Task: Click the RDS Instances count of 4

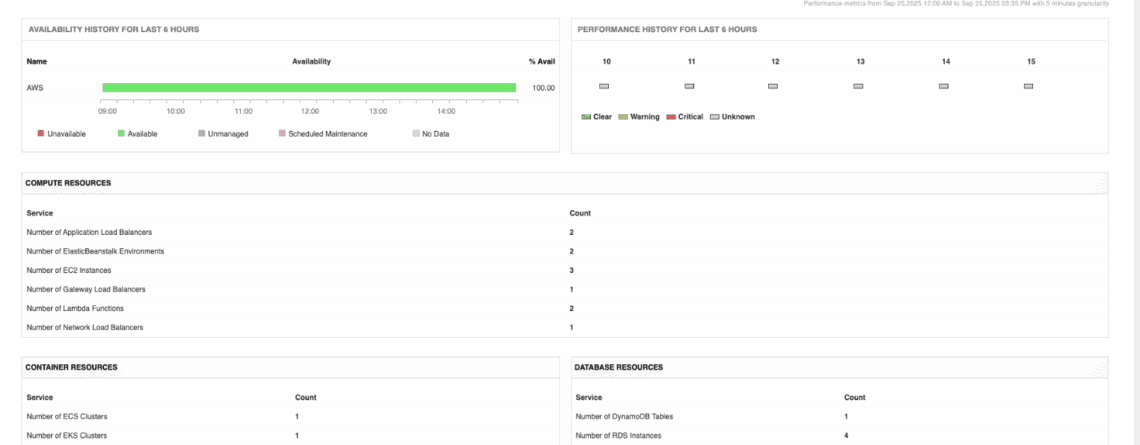Action: [846, 436]
